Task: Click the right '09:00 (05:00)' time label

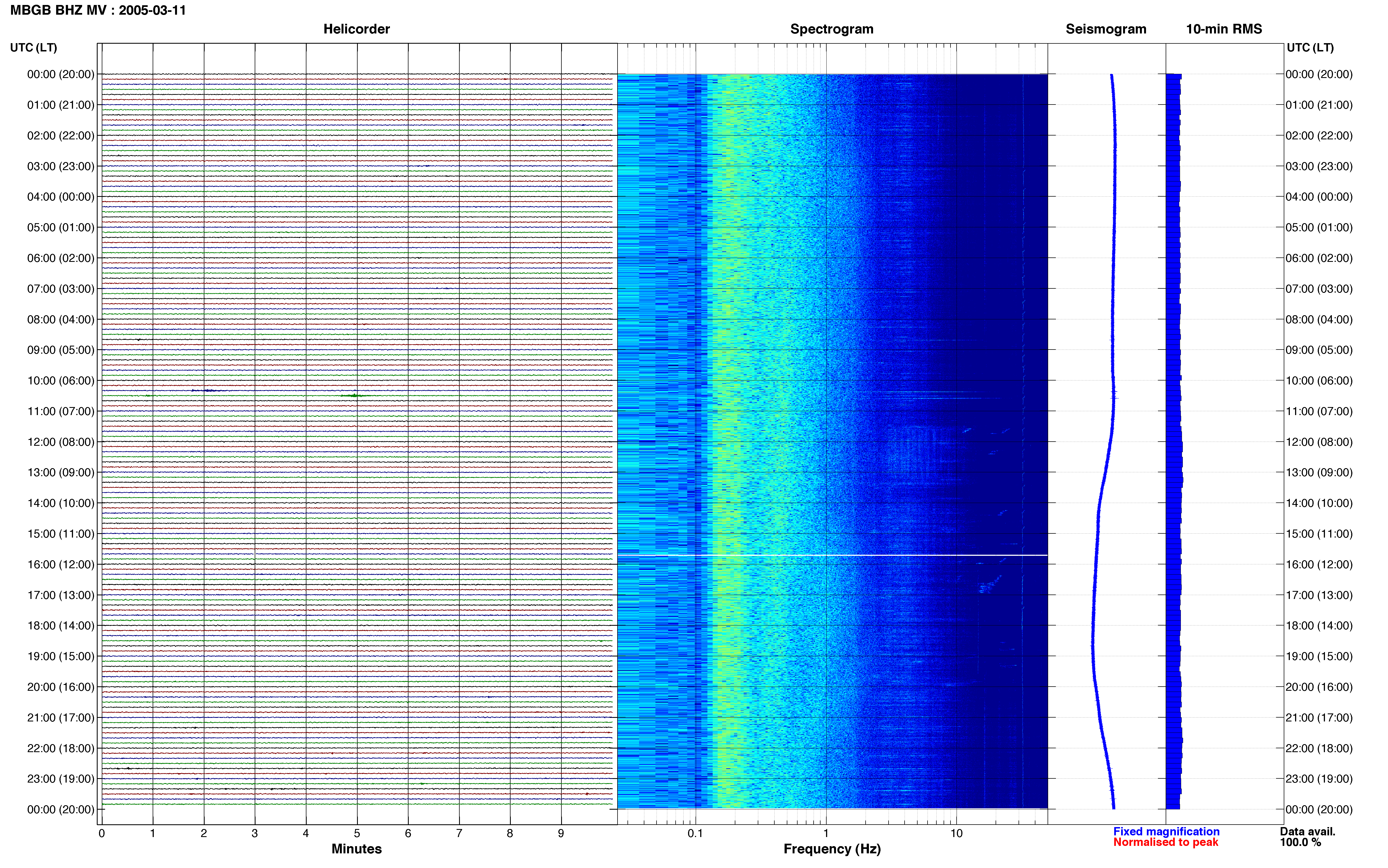Action: pyautogui.click(x=1319, y=350)
